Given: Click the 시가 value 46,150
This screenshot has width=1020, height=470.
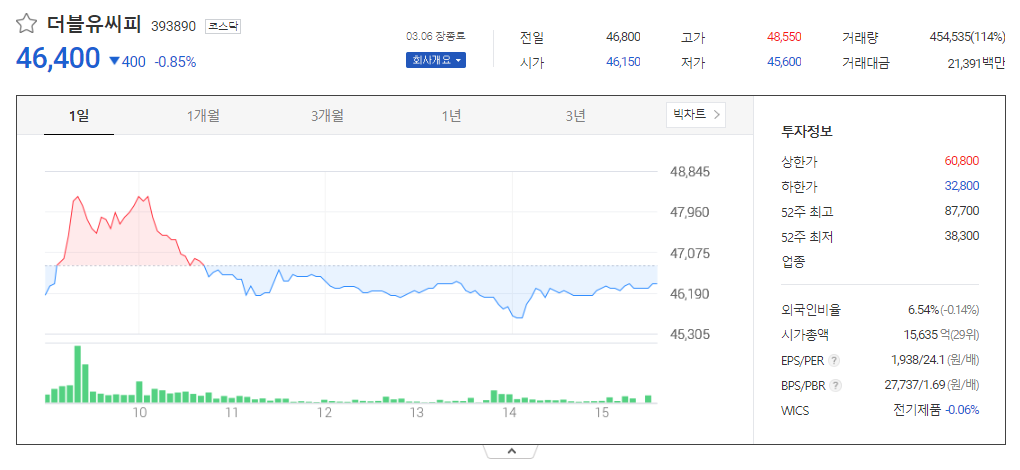Looking at the screenshot, I should pyautogui.click(x=623, y=62).
